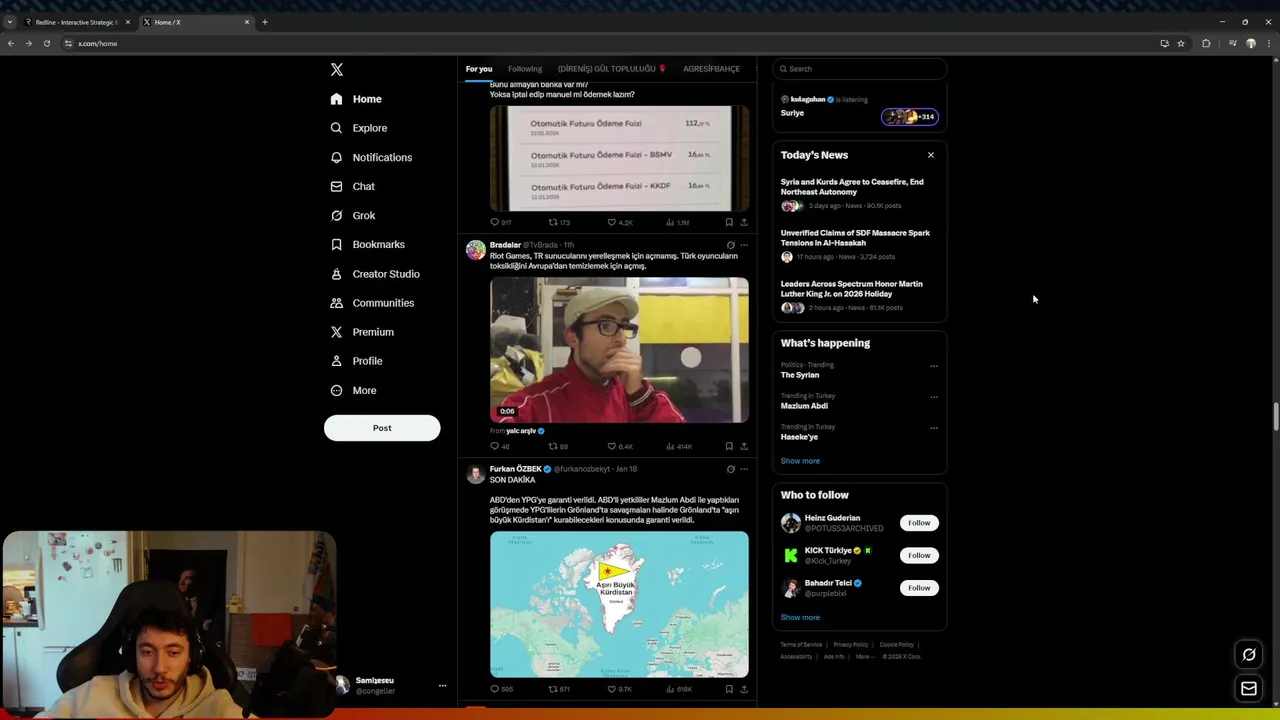Image resolution: width=1280 pixels, height=720 pixels.
Task: Open floating messages button
Action: [x=1249, y=688]
